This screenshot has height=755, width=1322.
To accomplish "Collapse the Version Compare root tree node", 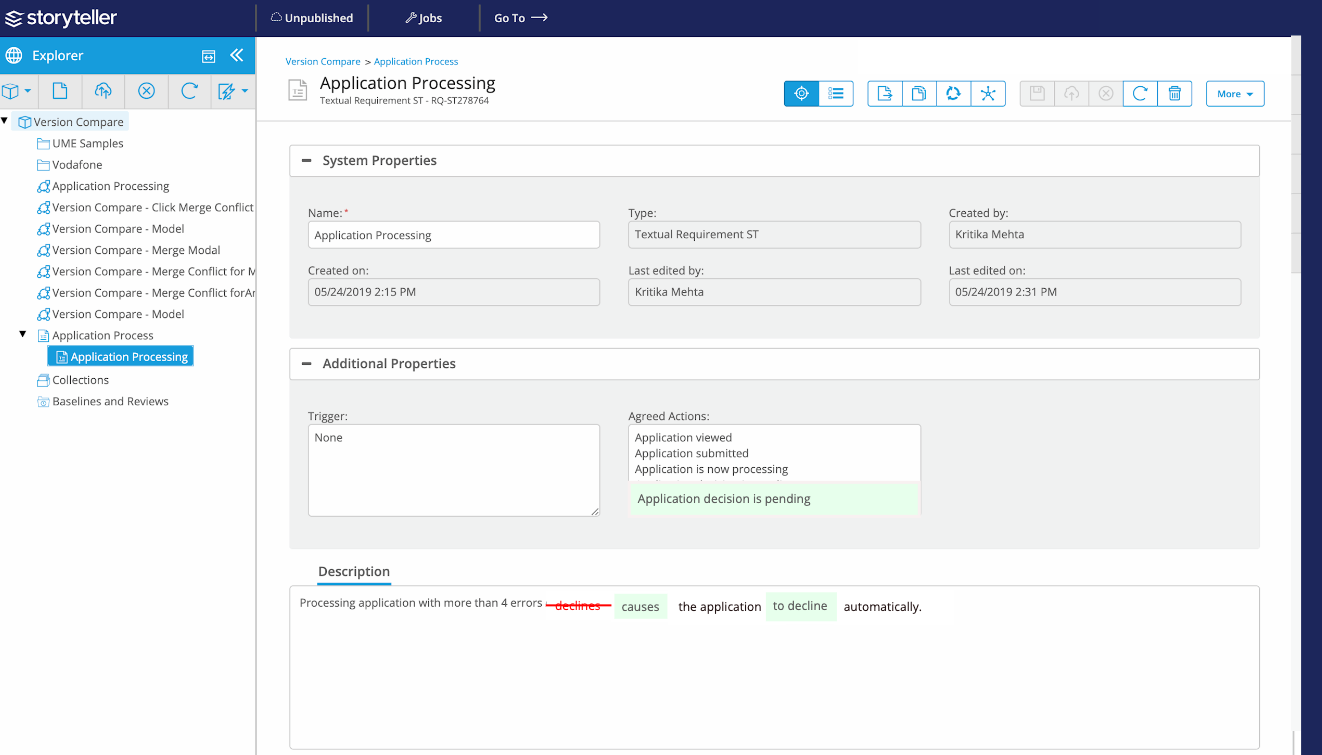I will coord(5,121).
